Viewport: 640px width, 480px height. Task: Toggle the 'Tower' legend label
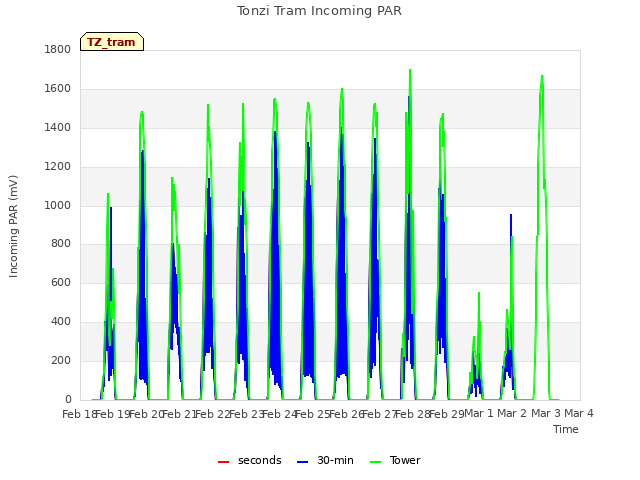[405, 460]
